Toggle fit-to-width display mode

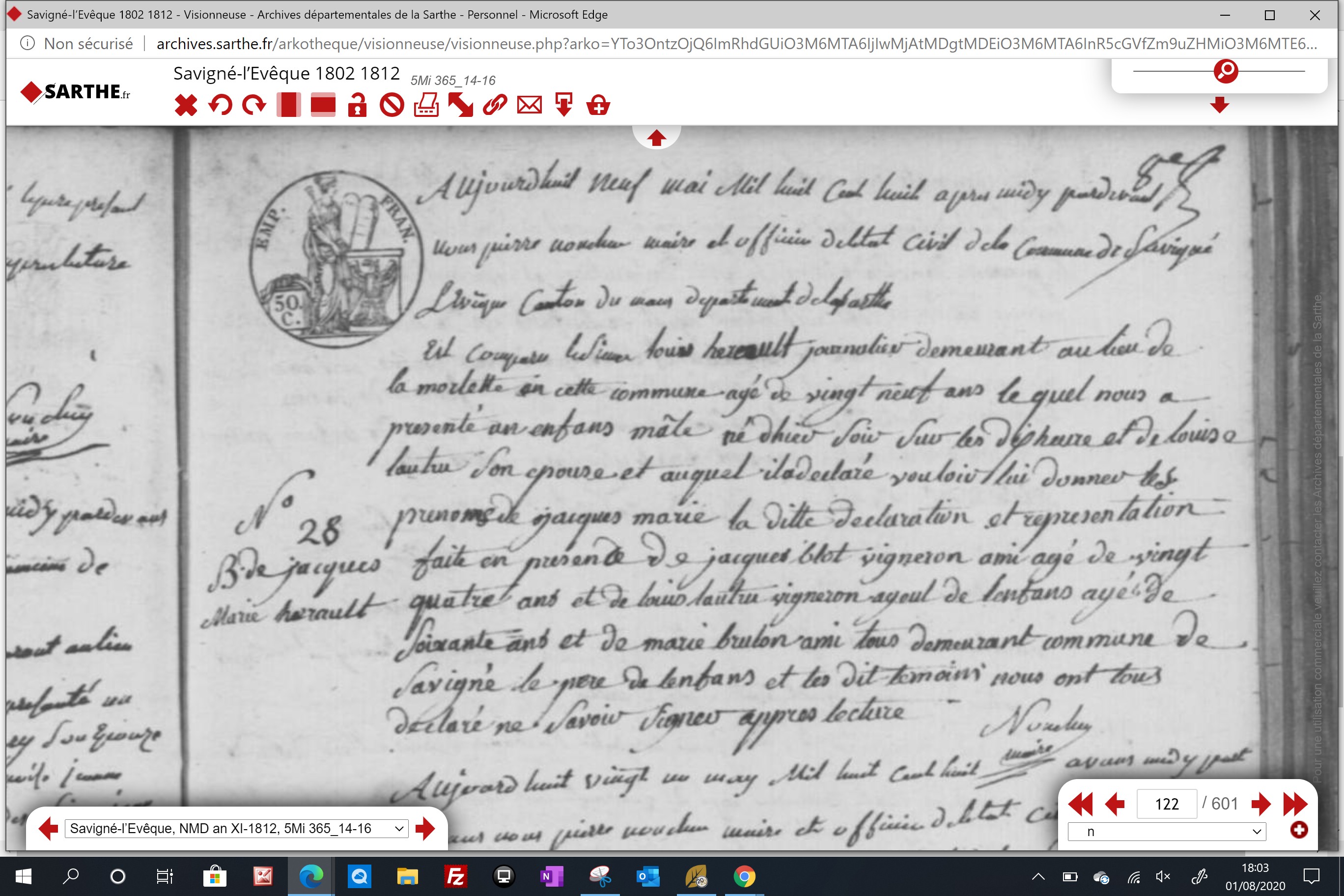[x=323, y=106]
